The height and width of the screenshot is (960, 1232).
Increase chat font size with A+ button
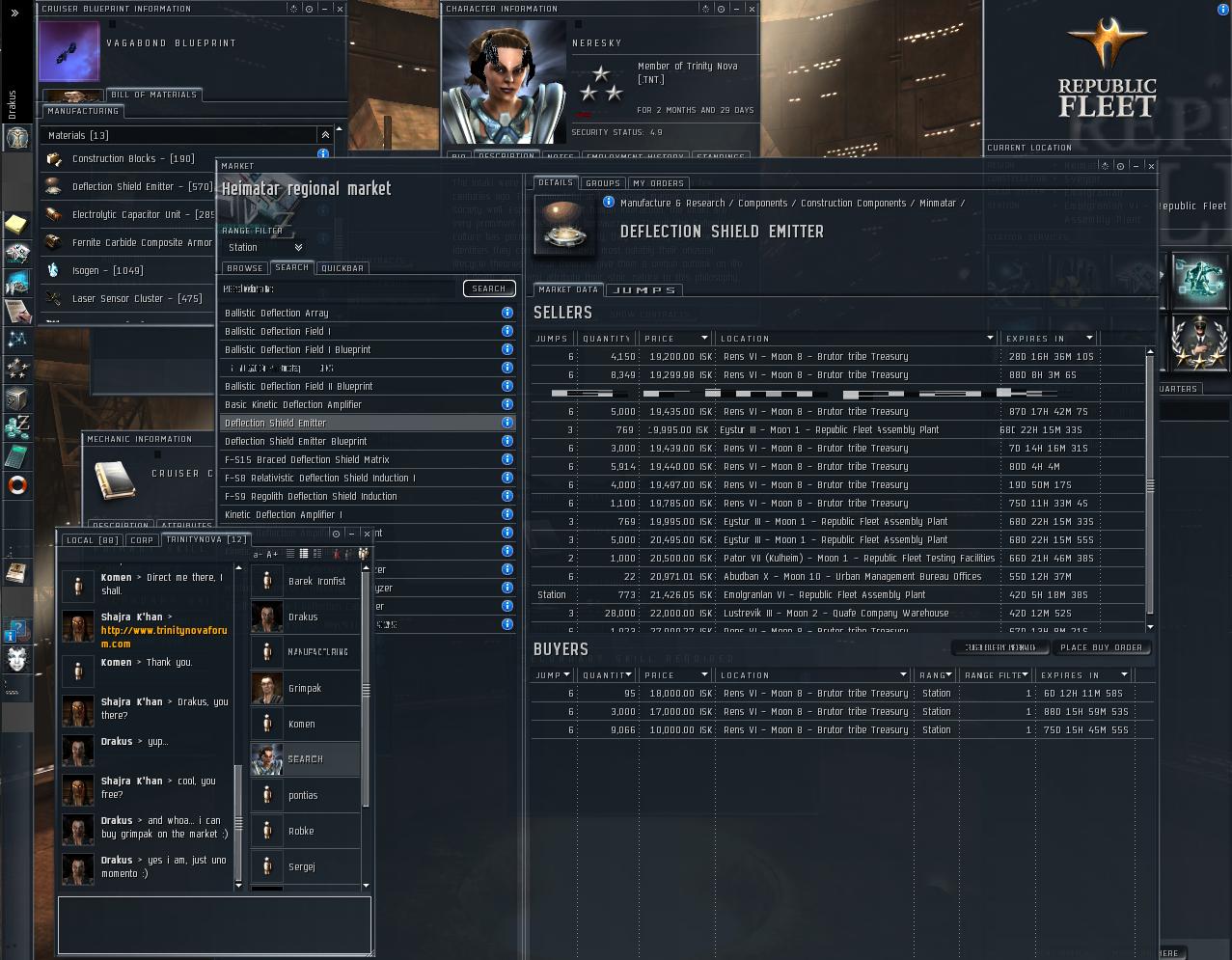pos(272,555)
